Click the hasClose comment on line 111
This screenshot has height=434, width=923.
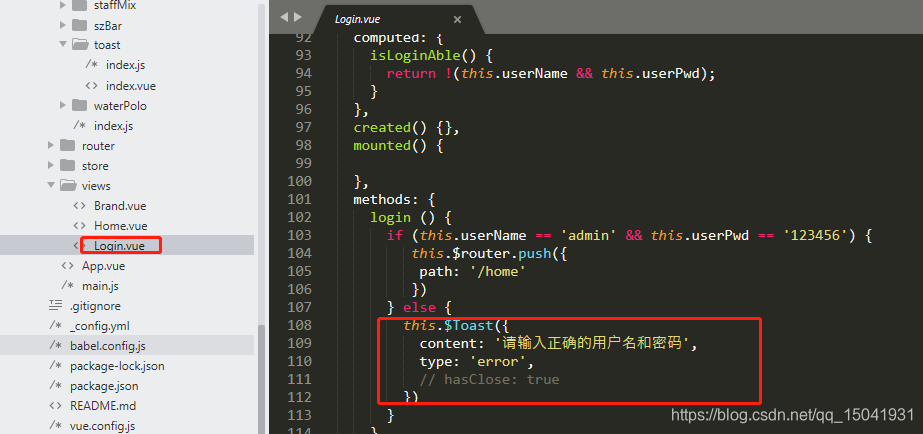(489, 380)
